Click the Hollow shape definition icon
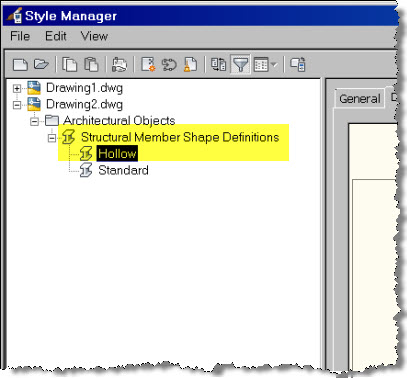Screen dimensions: 407x378 tap(86, 153)
